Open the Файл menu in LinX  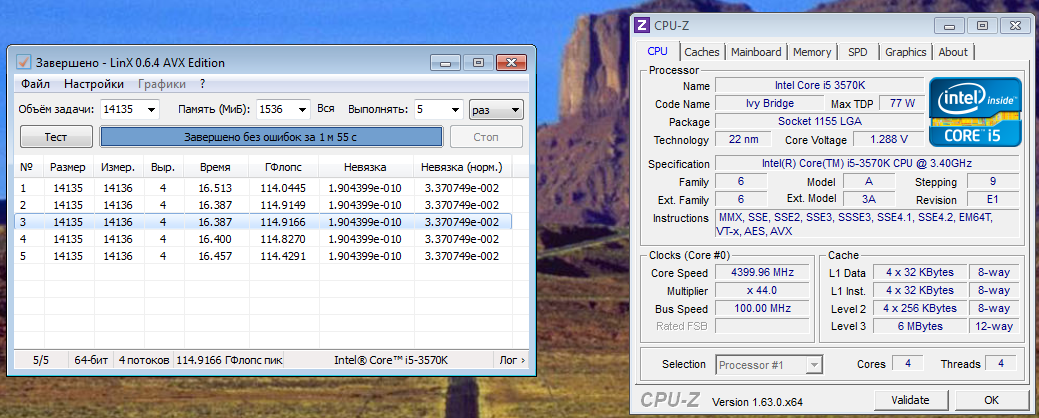point(35,84)
